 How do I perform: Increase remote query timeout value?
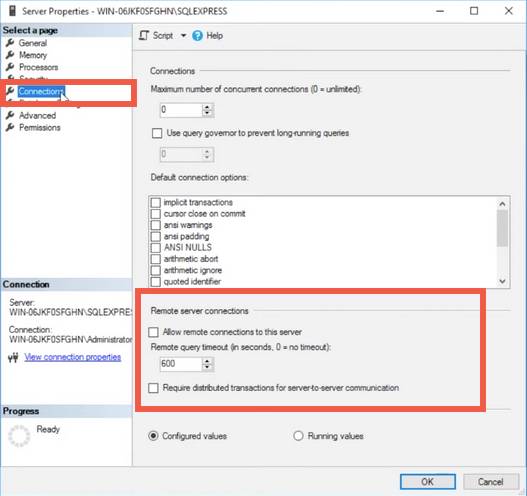pyautogui.click(x=207, y=361)
